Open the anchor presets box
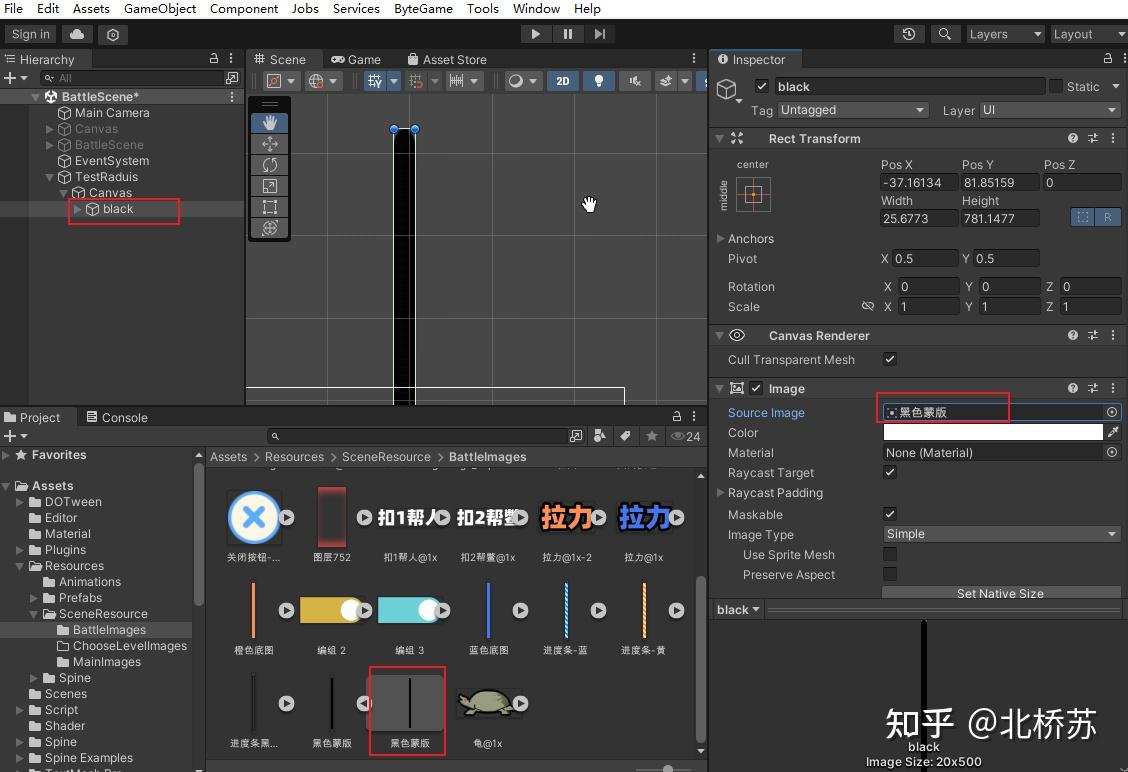 753,194
